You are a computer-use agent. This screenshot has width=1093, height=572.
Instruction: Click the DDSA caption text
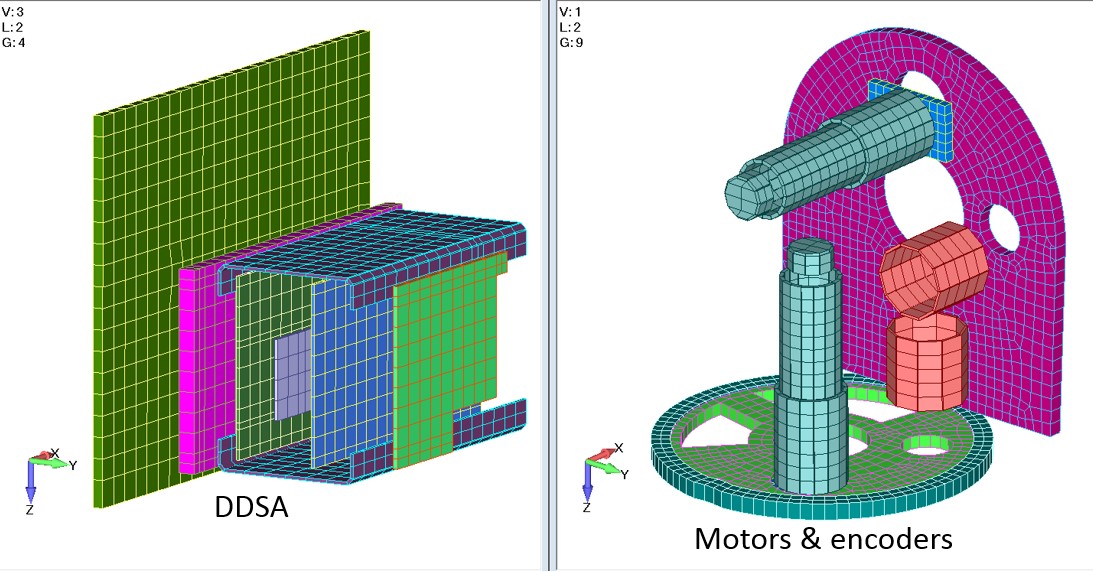pos(251,507)
